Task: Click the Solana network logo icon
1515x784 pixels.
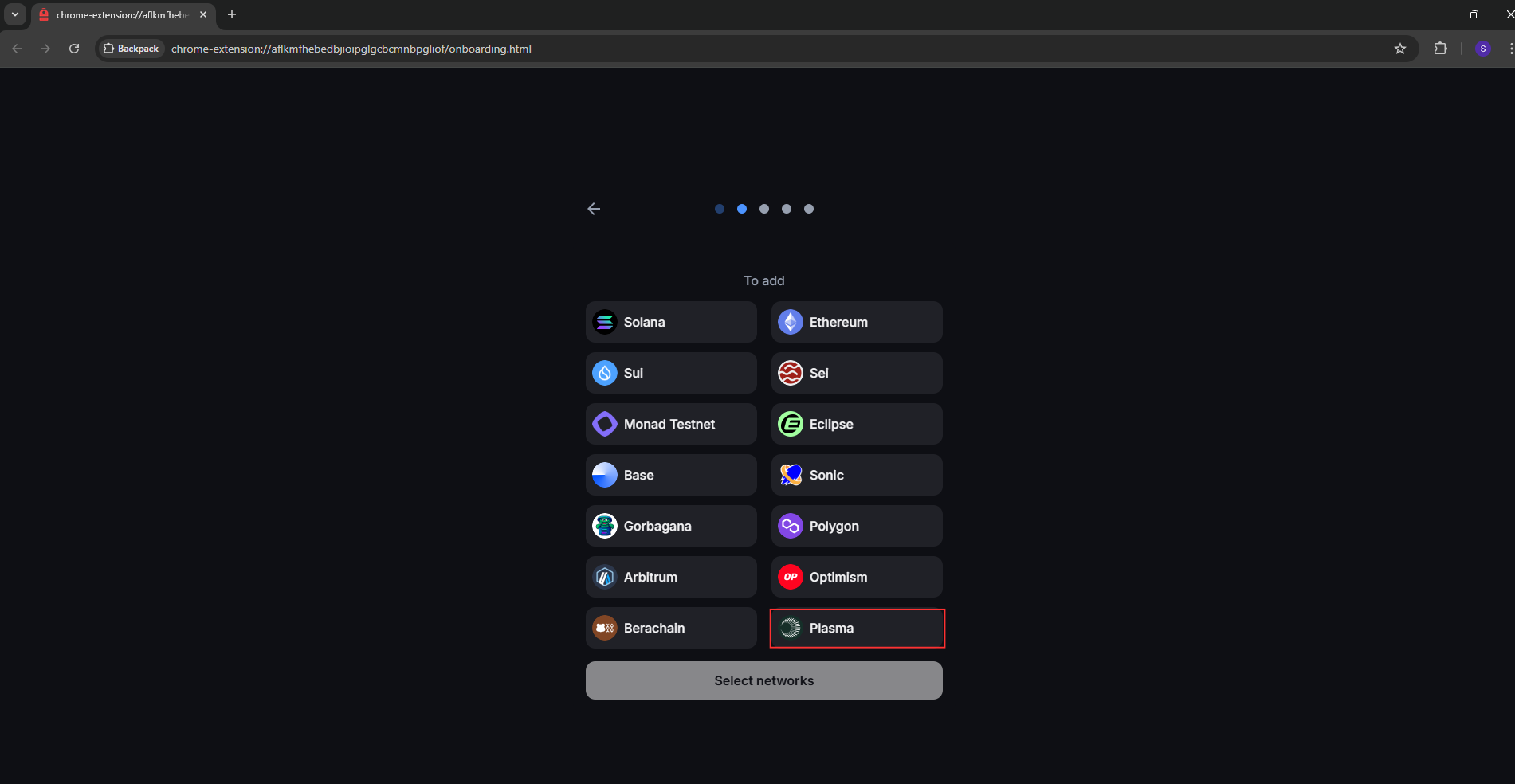Action: (605, 322)
